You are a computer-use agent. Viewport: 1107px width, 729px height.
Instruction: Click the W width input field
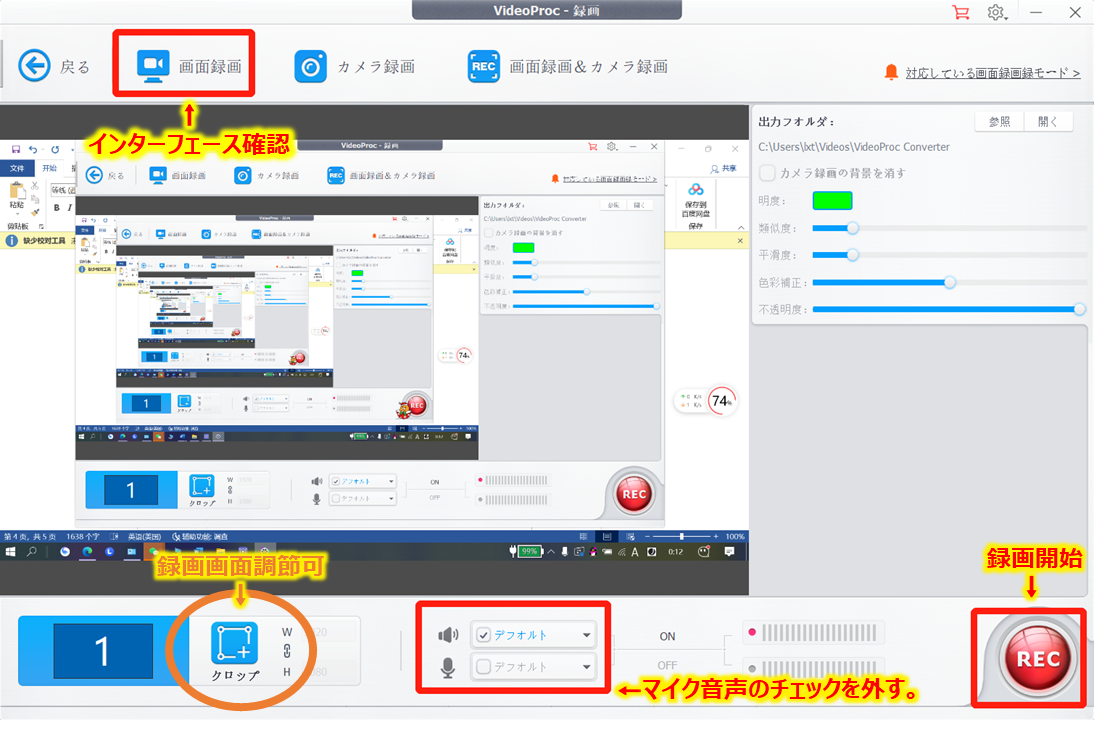[x=330, y=632]
